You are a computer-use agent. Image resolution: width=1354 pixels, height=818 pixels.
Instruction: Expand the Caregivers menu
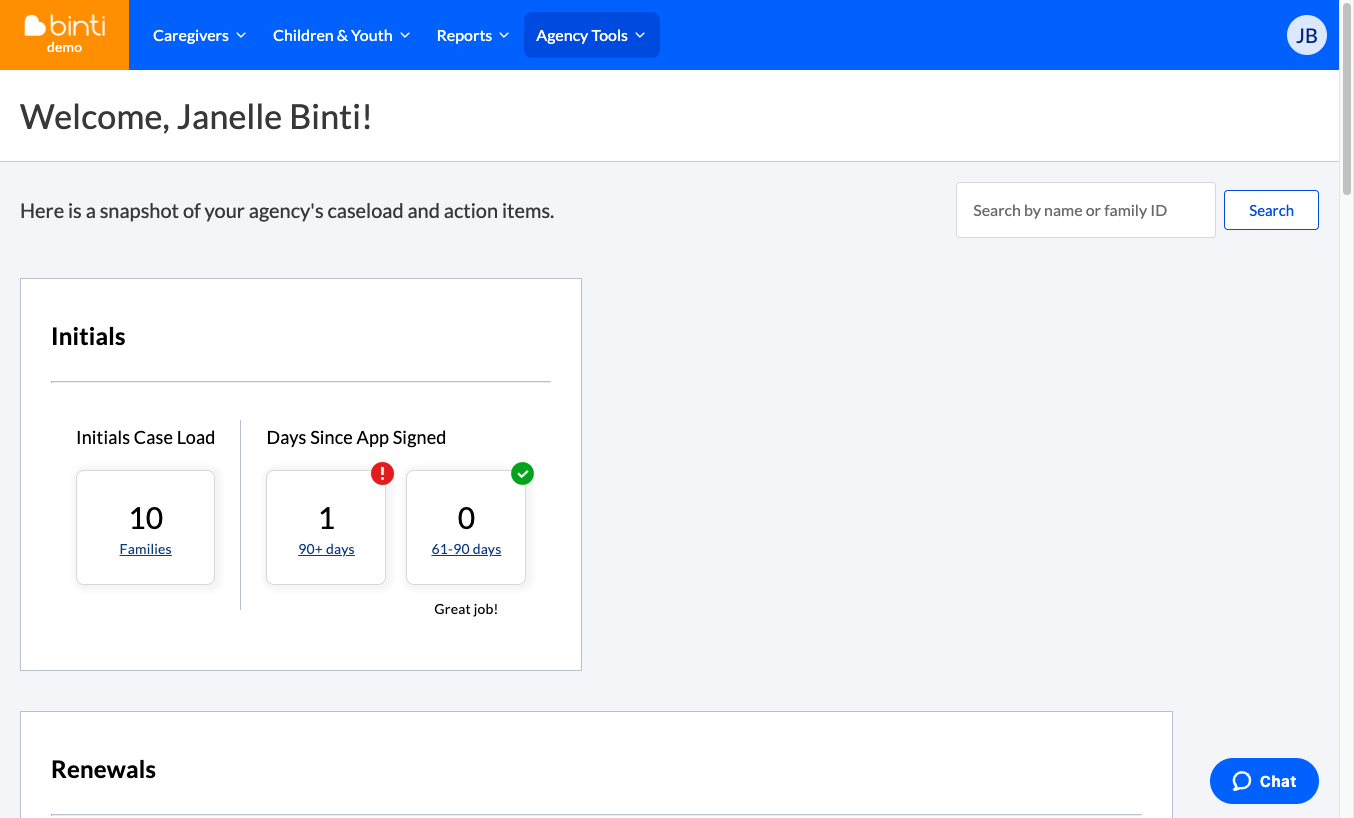click(199, 36)
